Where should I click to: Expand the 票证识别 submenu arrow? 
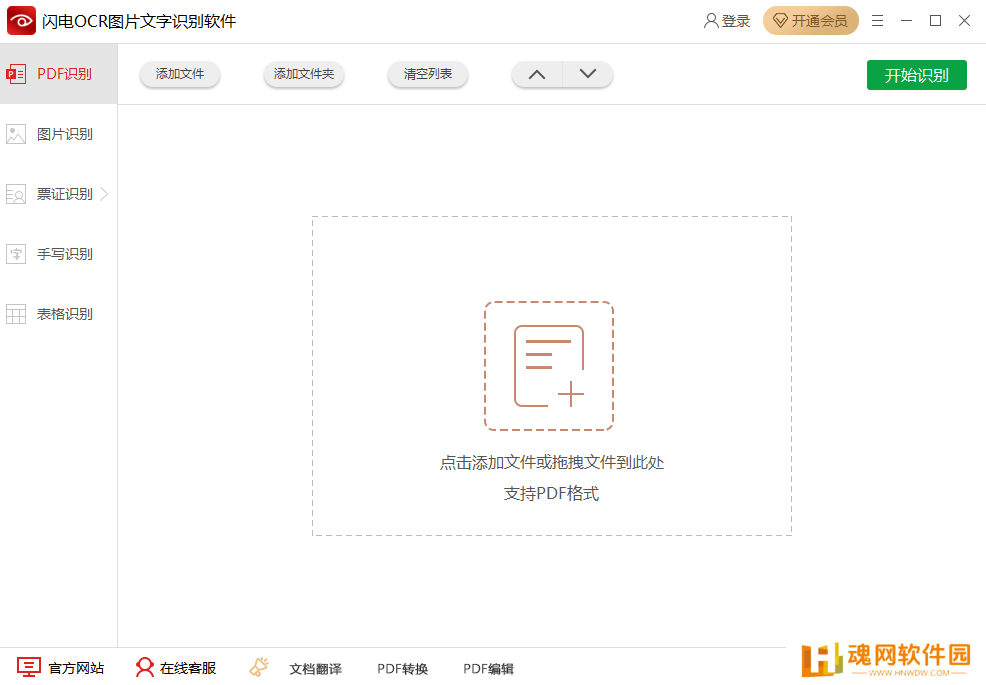pyautogui.click(x=104, y=194)
